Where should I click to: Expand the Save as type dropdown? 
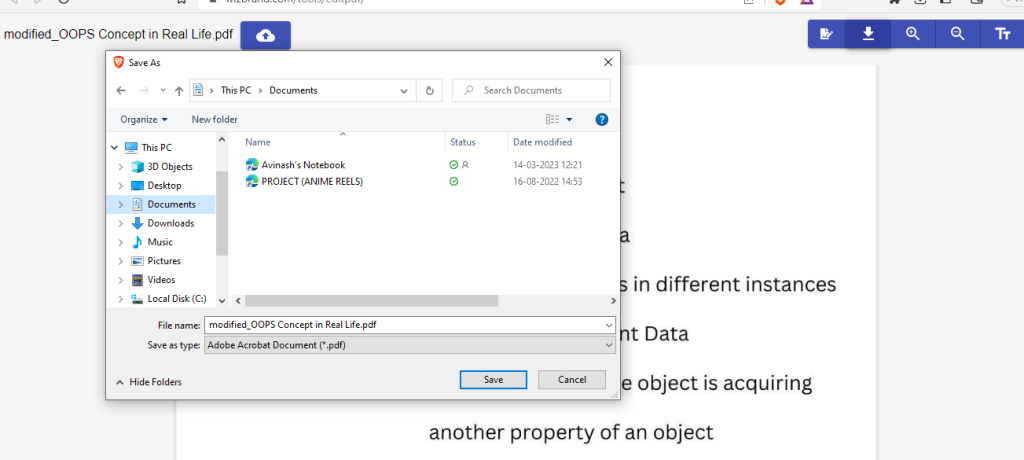609,345
